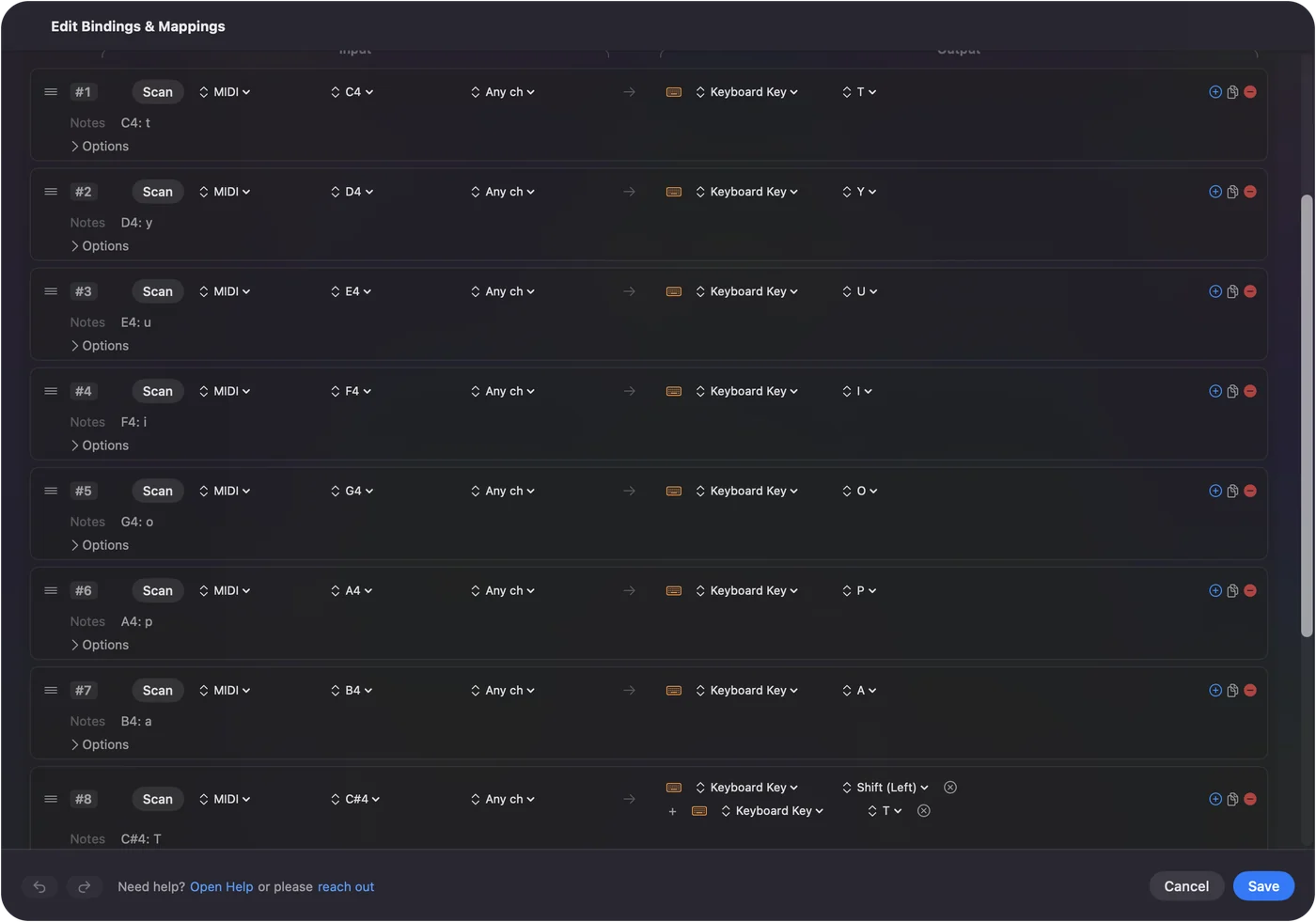The height and width of the screenshot is (922, 1316).
Task: Expand Options for binding #4
Action: (x=100, y=445)
